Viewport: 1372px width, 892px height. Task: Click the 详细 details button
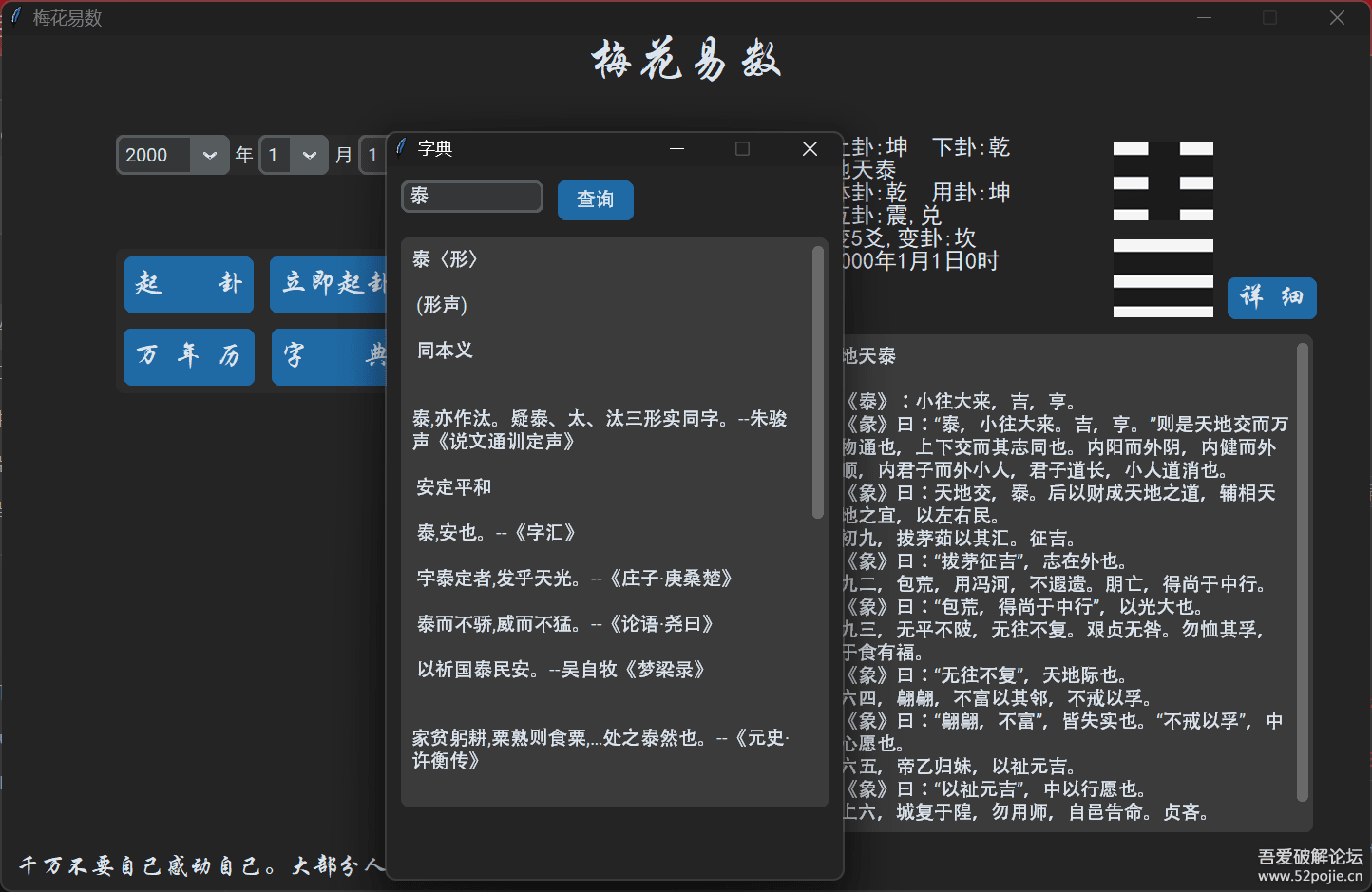coord(1272,297)
